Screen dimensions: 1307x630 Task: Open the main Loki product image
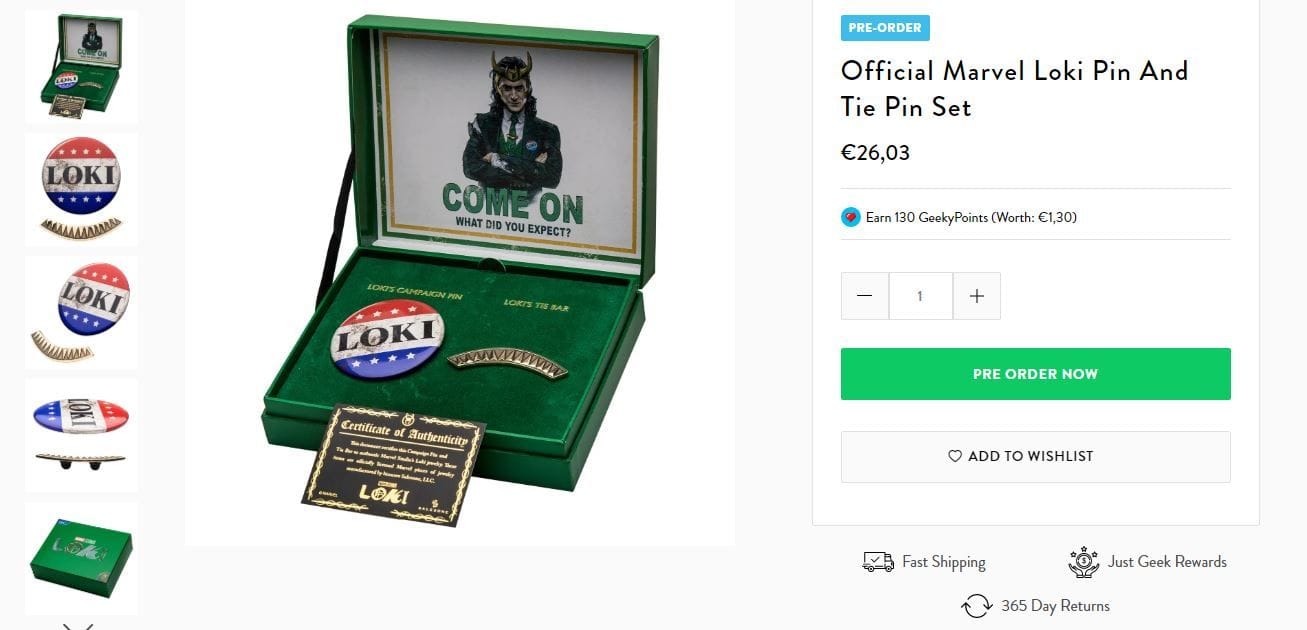pyautogui.click(x=460, y=272)
